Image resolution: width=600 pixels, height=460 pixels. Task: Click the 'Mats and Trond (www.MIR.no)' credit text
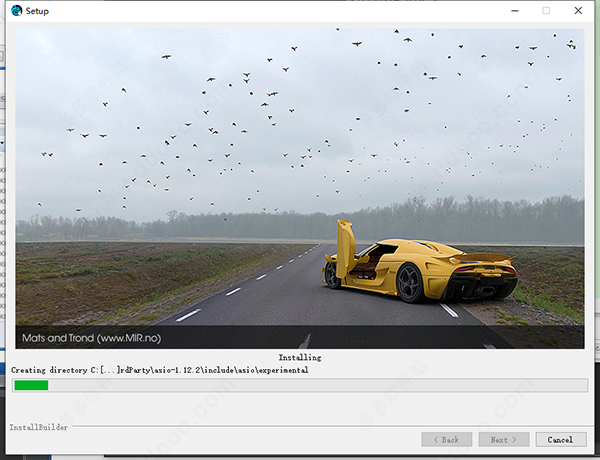(x=91, y=338)
